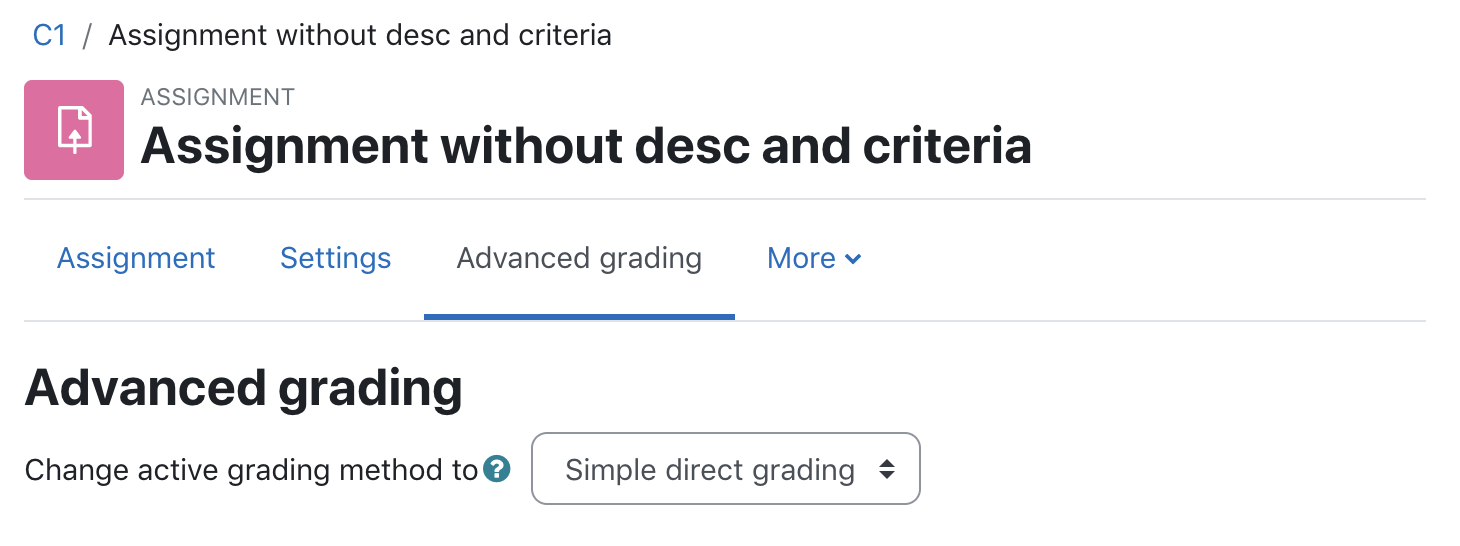Click the word More in navigation
Image resolution: width=1460 pixels, height=546 pixels.
coord(801,258)
